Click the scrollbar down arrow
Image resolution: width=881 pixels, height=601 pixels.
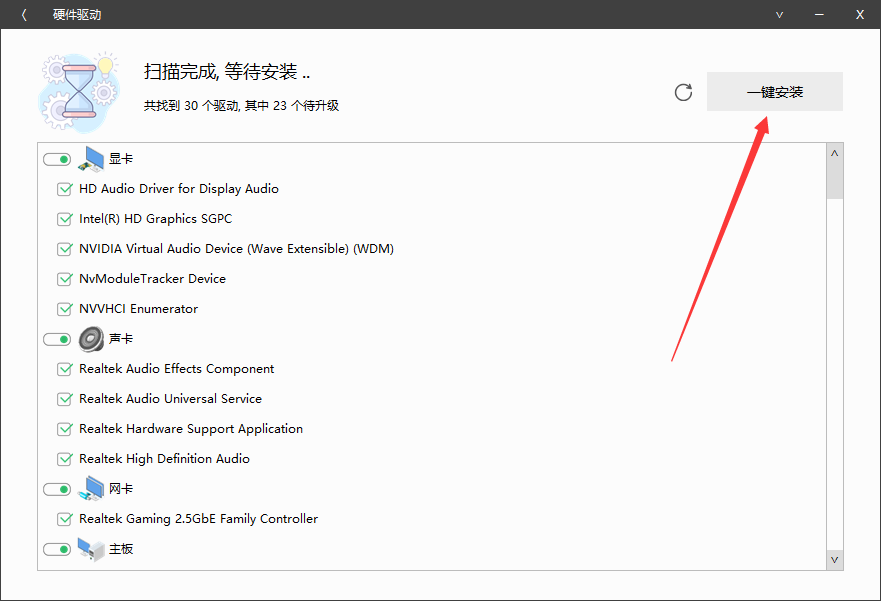click(835, 560)
